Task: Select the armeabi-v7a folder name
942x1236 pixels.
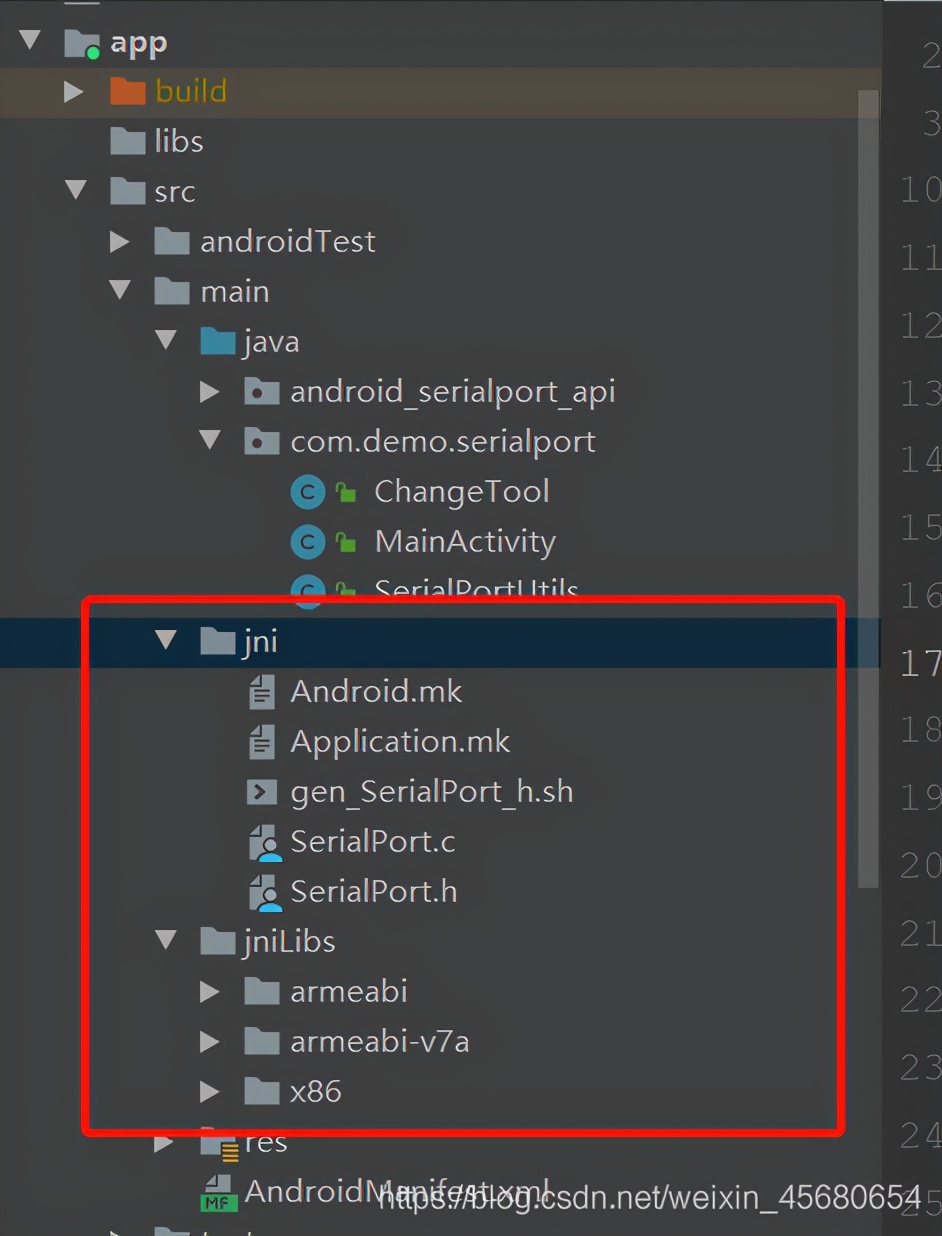Action: click(380, 1041)
